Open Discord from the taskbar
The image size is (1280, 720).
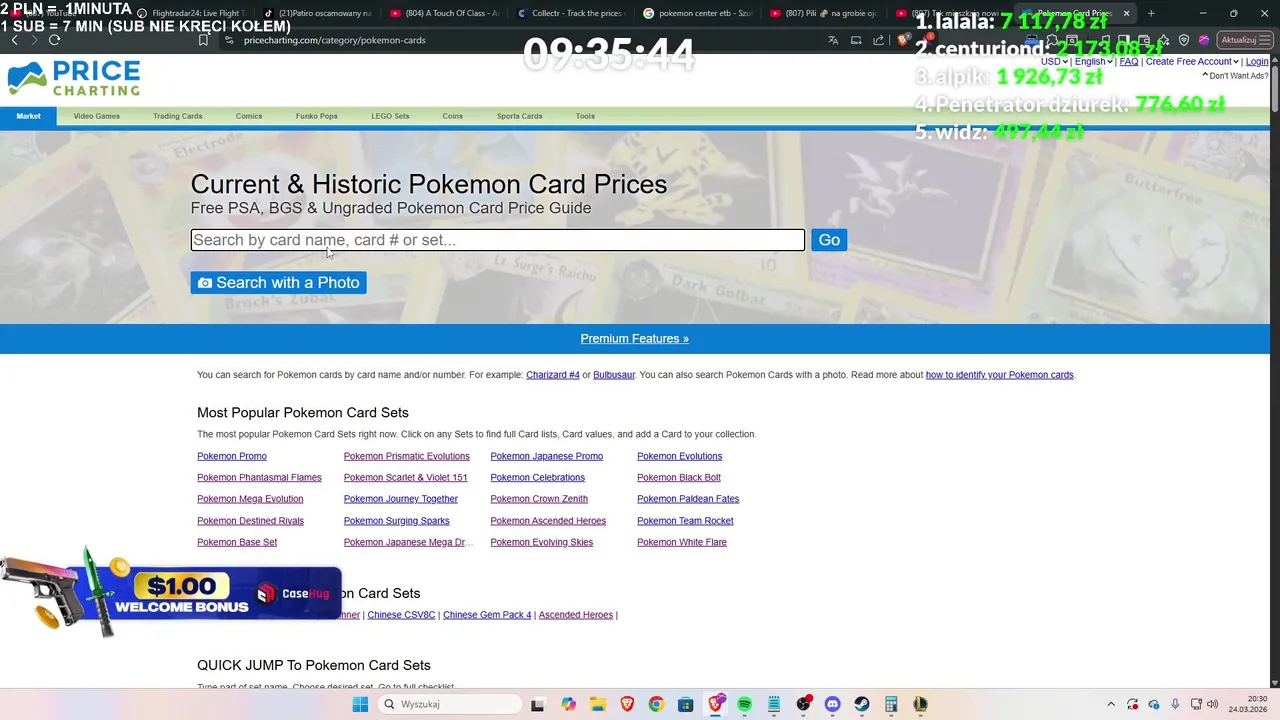pos(833,704)
